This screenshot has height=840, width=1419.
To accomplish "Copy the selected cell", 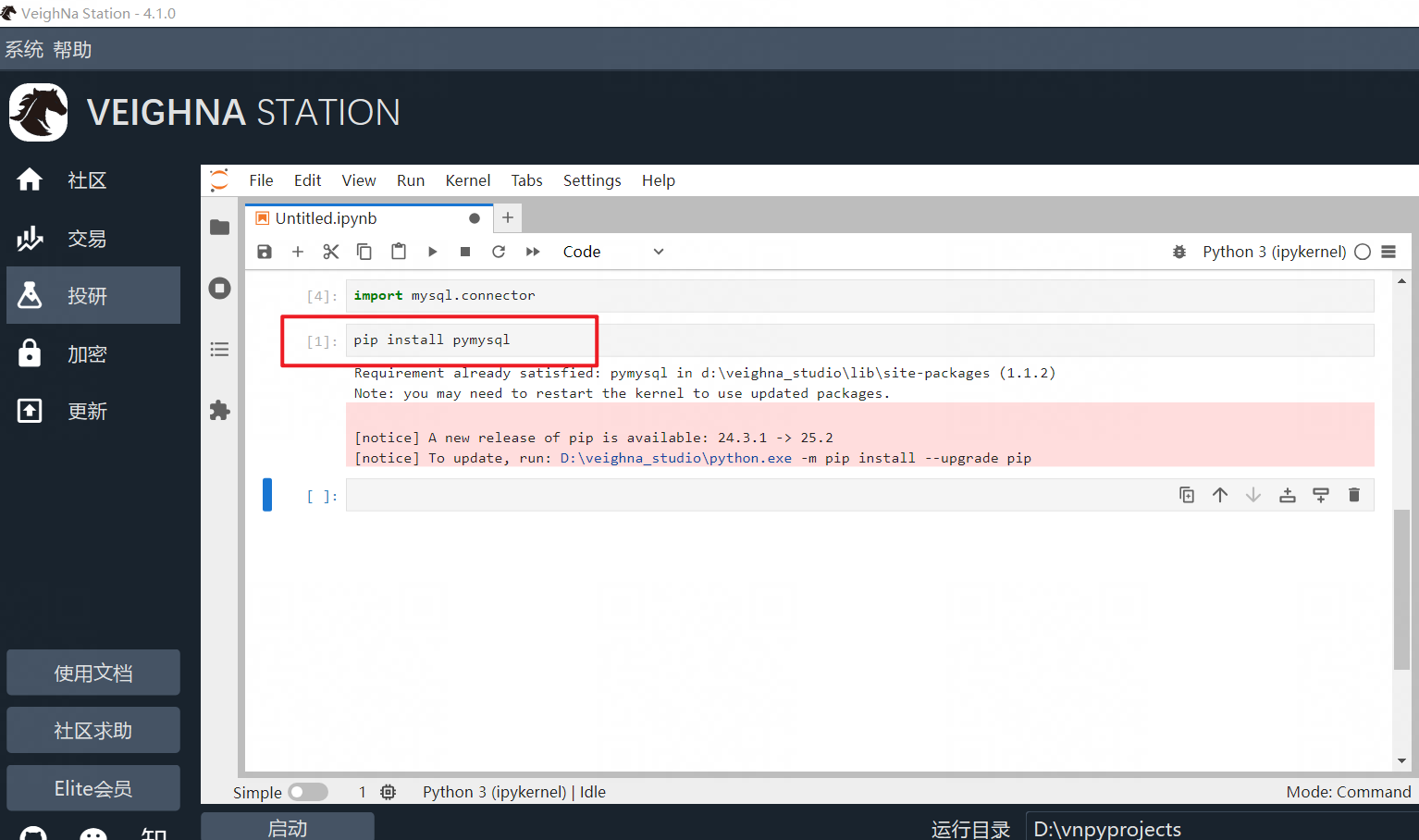I will click(x=364, y=252).
